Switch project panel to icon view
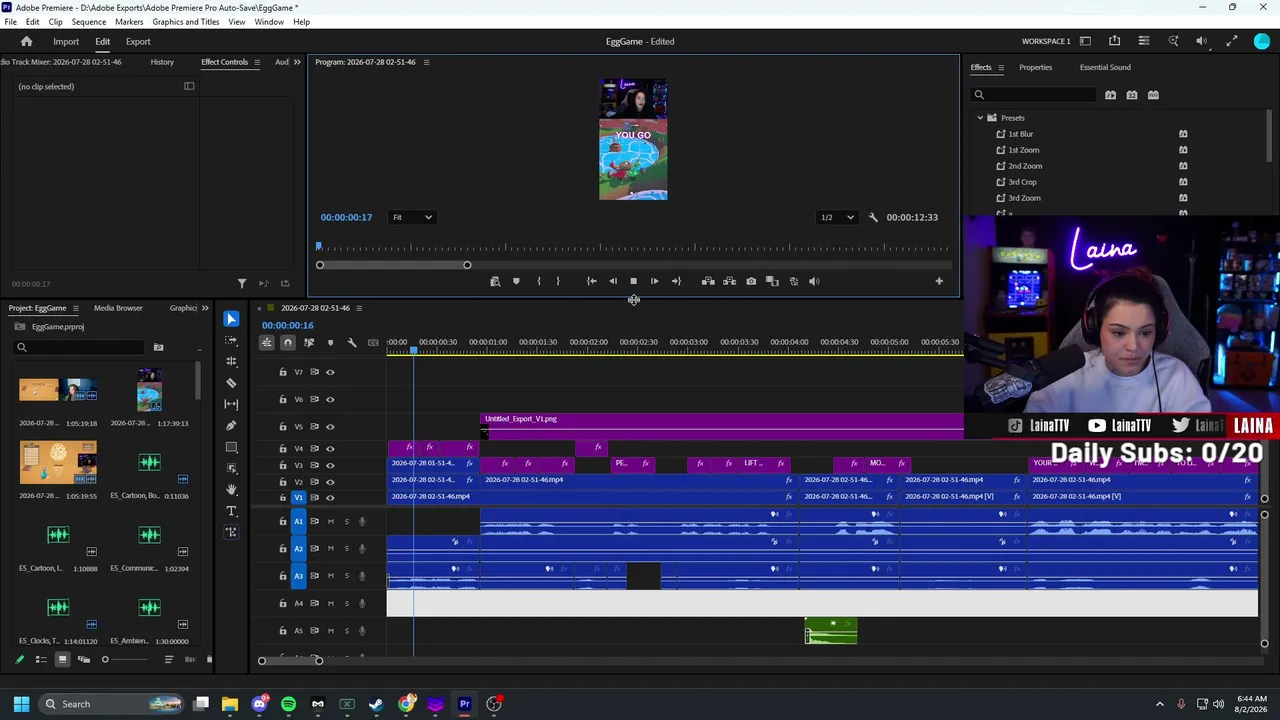Image resolution: width=1280 pixels, height=720 pixels. [x=62, y=659]
